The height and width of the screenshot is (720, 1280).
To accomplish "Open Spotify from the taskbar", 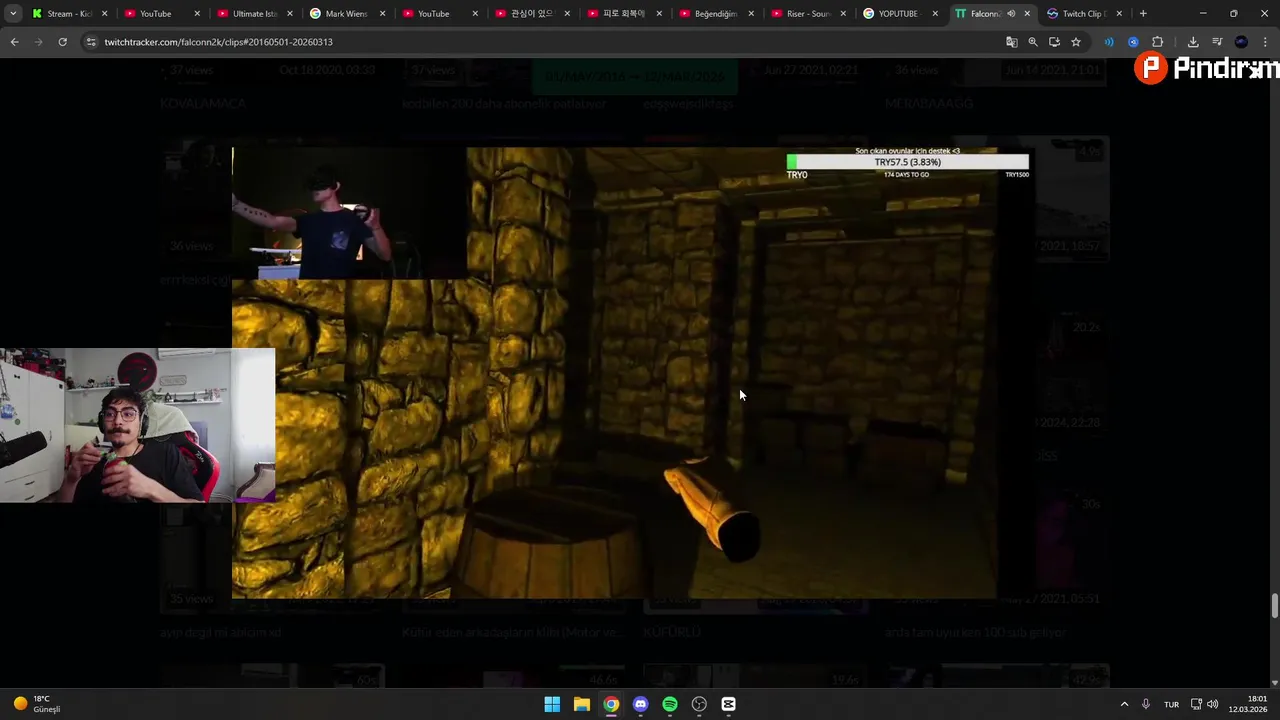I will (x=670, y=704).
